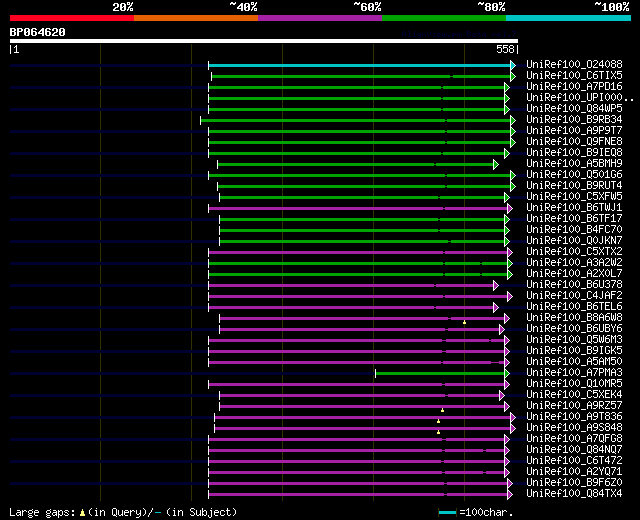Click the UniRef100_B9F6Z0 label
Screen dimensions: 640x520
point(574,483)
